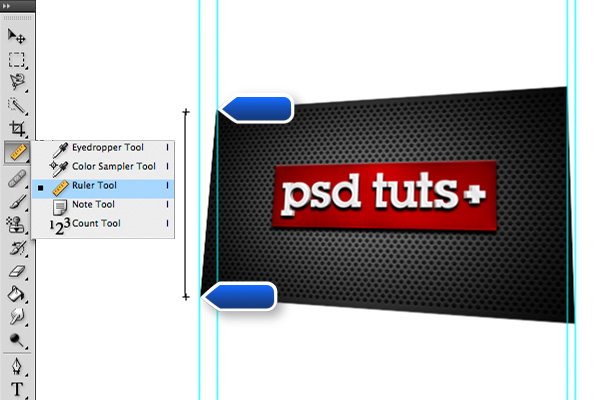The image size is (600, 400).
Task: Click the ruler line top endpoint
Action: (186, 112)
